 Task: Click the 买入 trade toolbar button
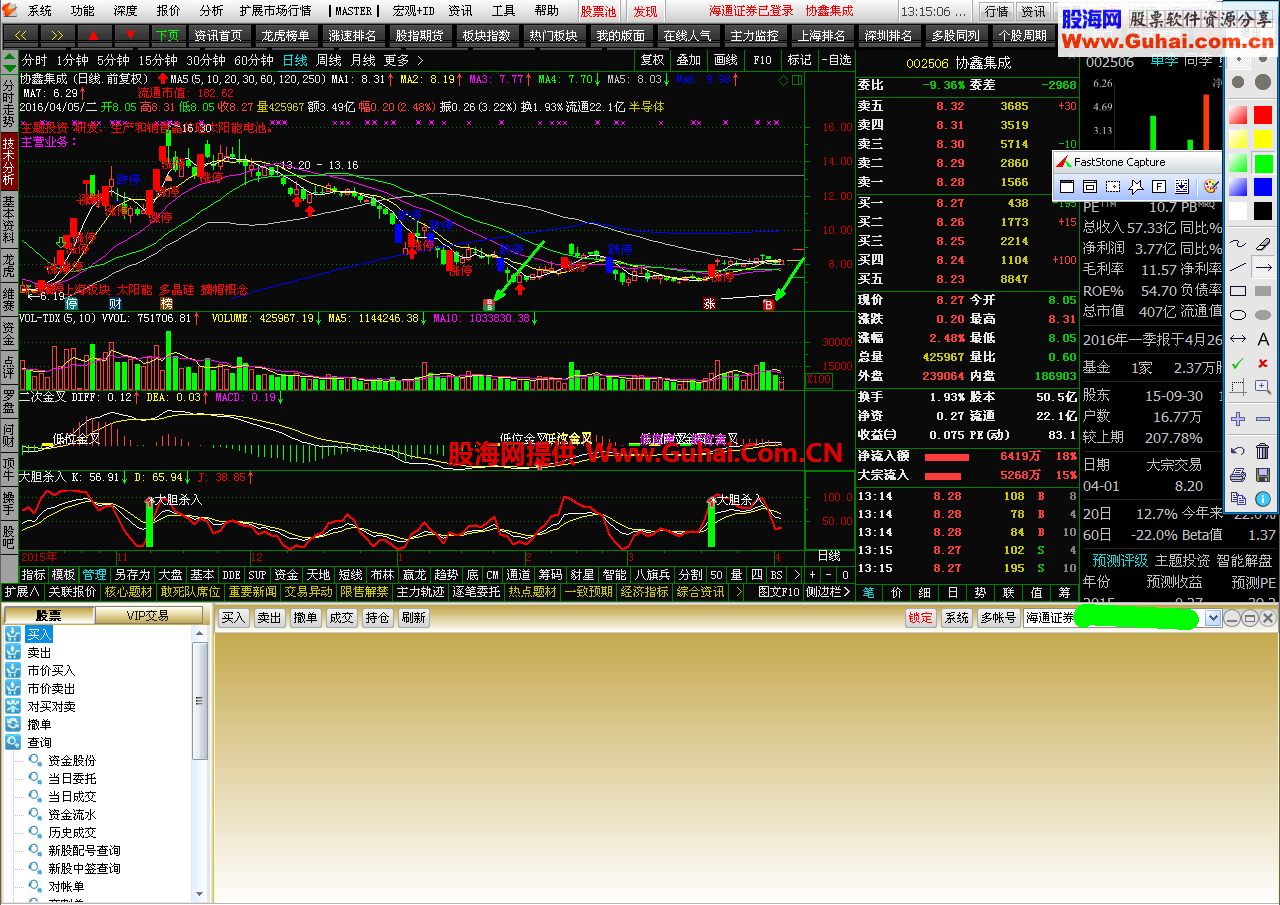pos(234,618)
